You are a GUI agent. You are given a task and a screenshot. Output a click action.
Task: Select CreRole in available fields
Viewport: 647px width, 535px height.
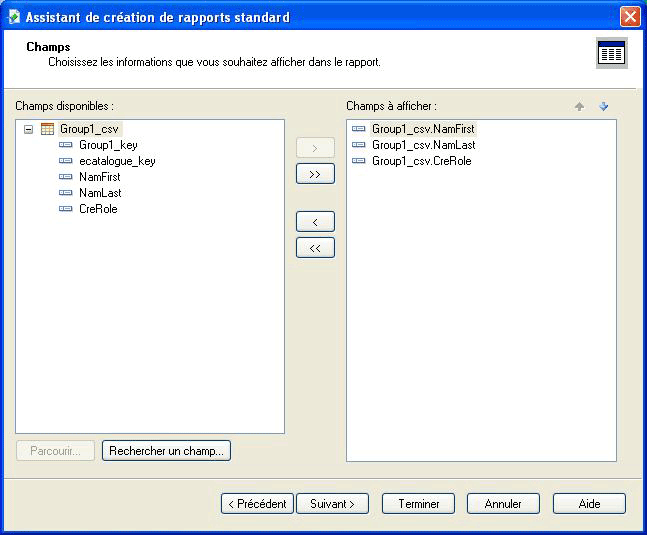(x=98, y=209)
